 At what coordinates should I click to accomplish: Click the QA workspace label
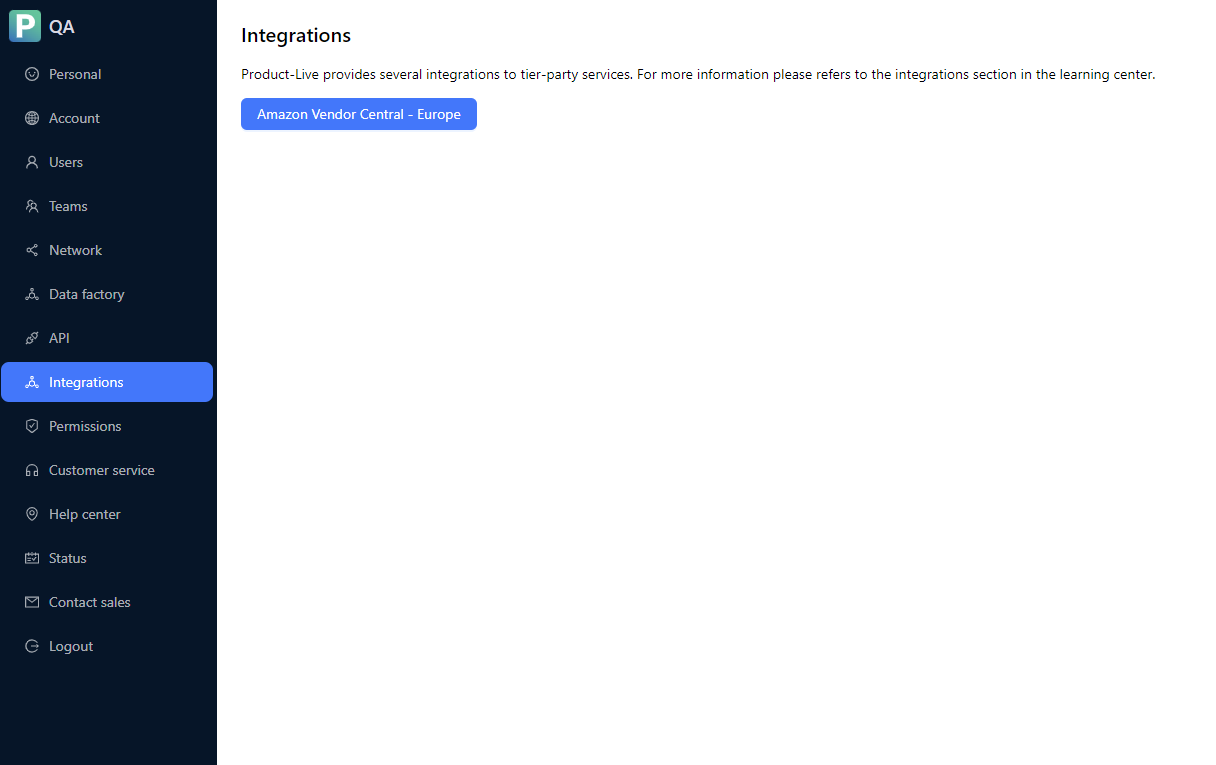click(x=60, y=26)
